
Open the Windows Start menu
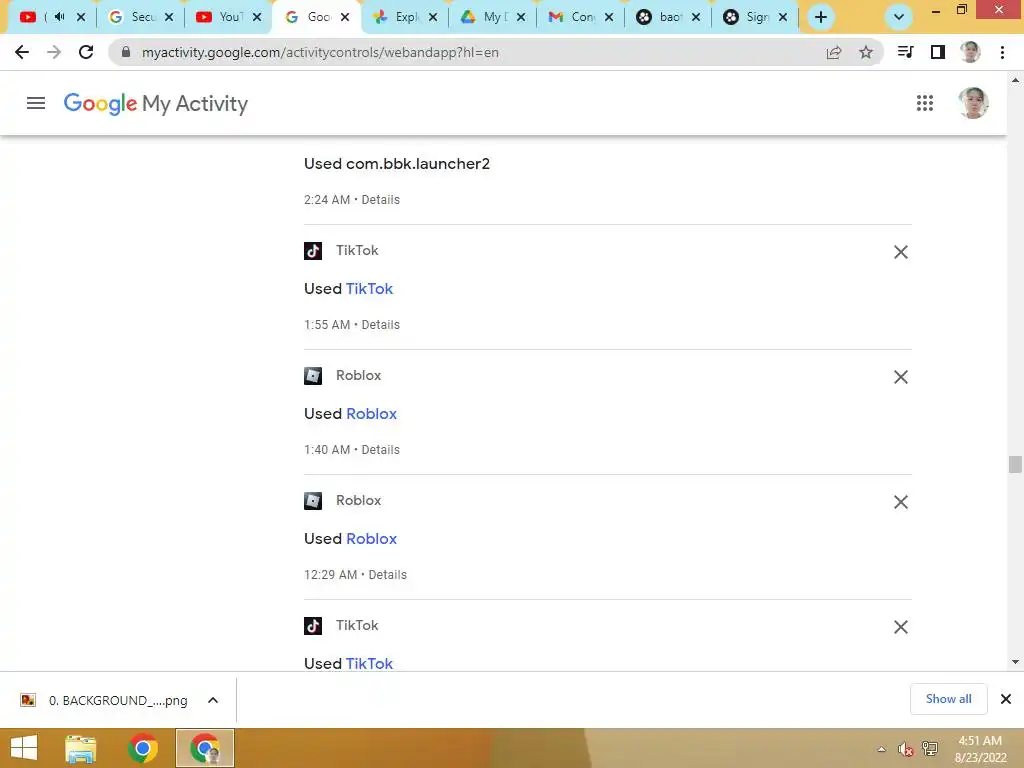(24, 748)
